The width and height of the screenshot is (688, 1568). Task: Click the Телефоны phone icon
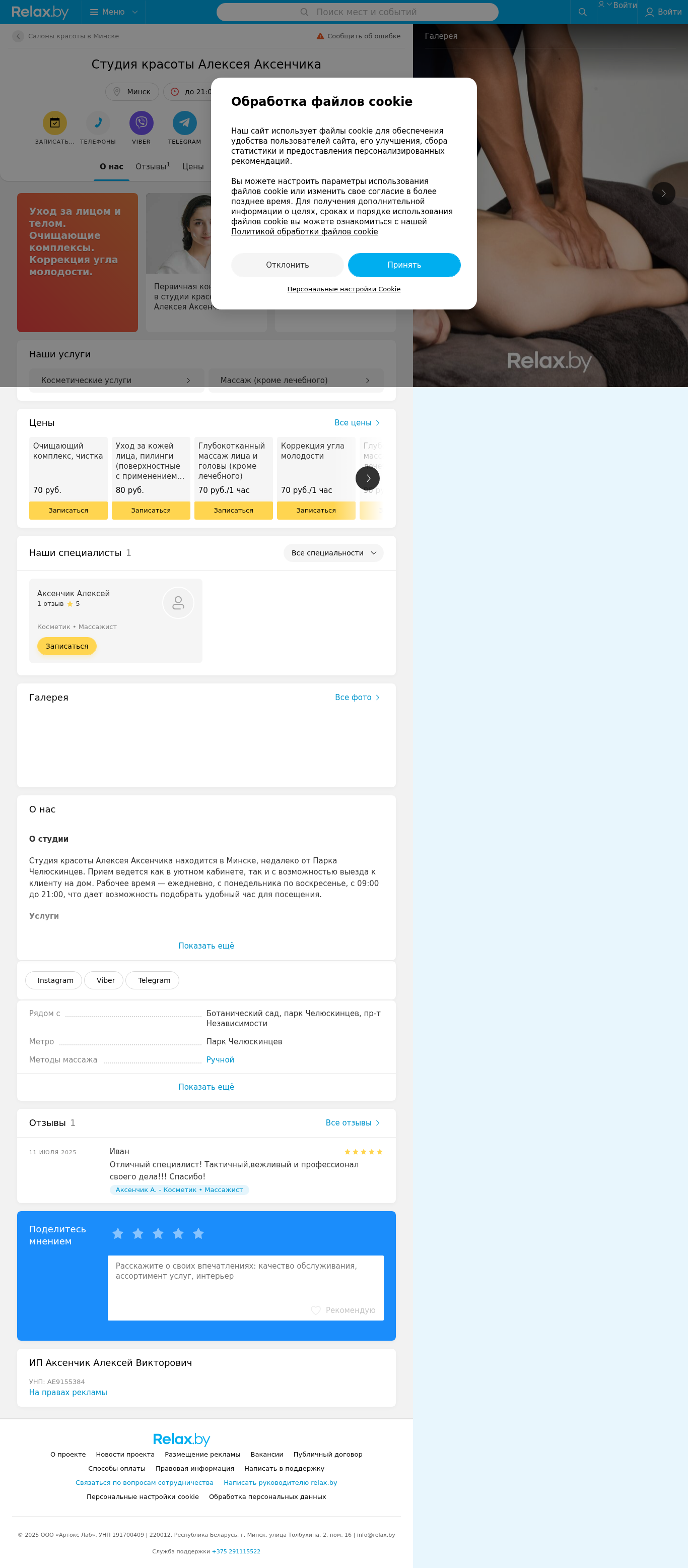point(98,123)
